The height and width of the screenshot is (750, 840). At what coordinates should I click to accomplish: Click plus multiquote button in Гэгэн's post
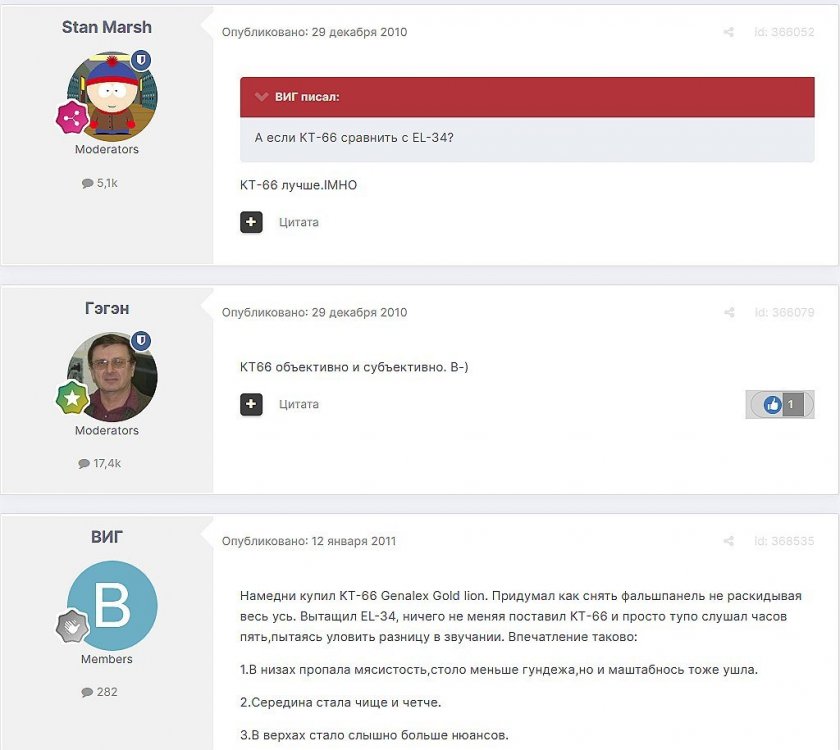(251, 404)
